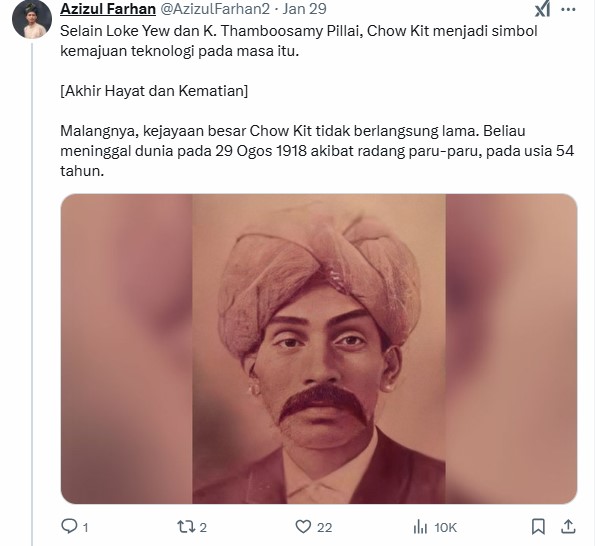Click the tweet text about Chow Kit

pos(317,101)
